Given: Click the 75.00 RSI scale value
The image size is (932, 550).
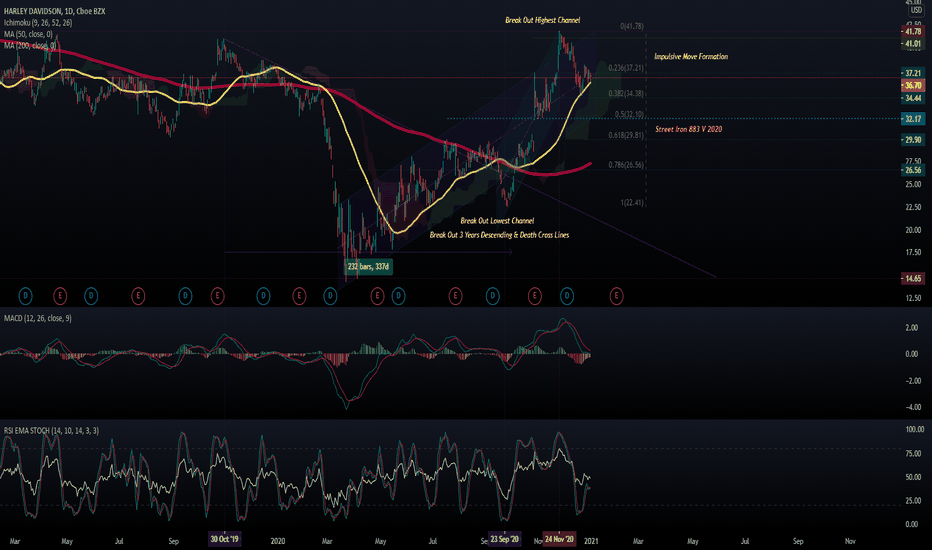Looking at the screenshot, I should click(x=913, y=454).
